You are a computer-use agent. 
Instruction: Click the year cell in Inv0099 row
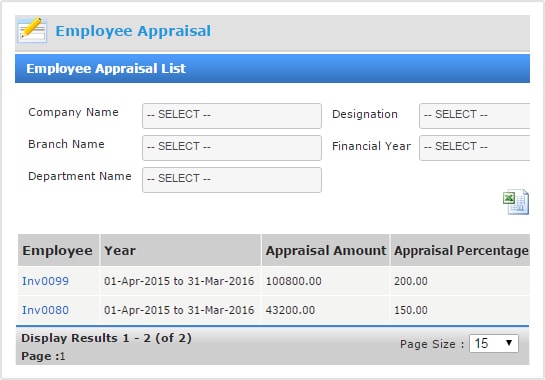(180, 281)
